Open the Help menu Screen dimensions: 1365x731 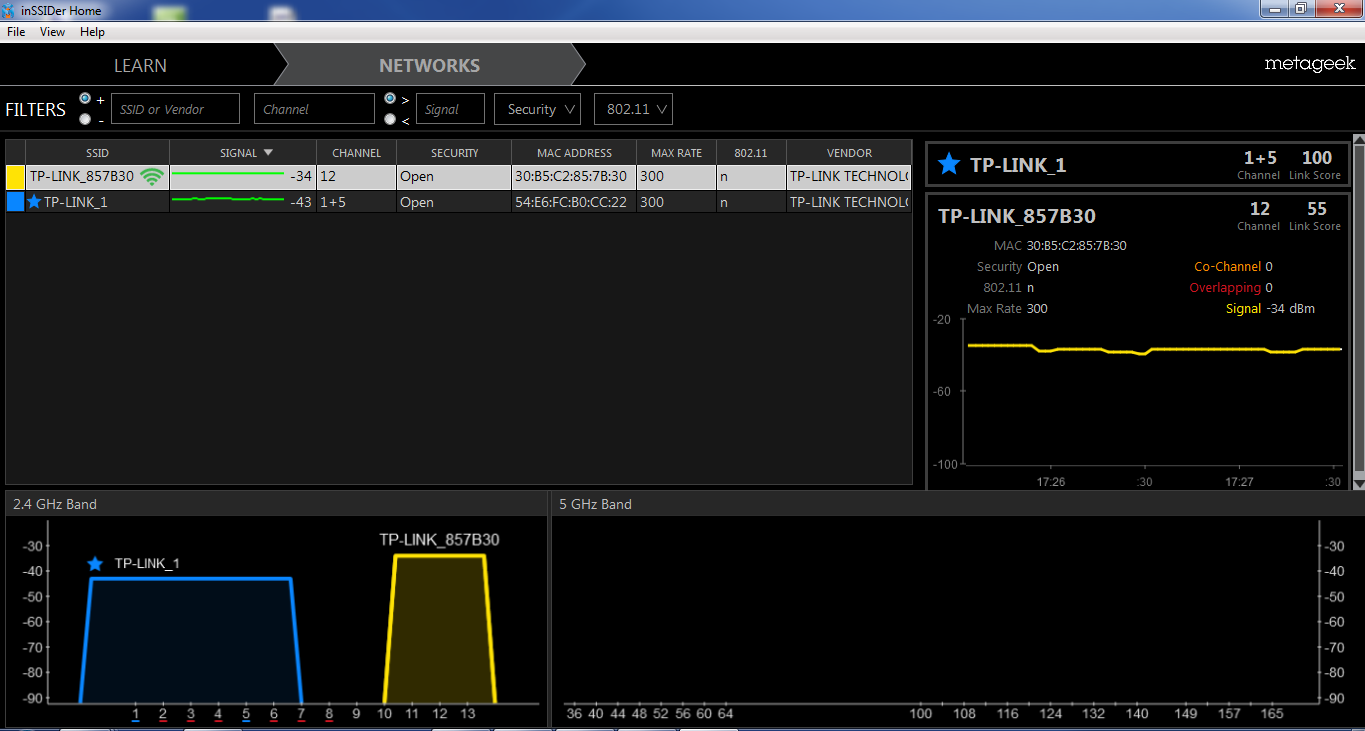coord(92,32)
